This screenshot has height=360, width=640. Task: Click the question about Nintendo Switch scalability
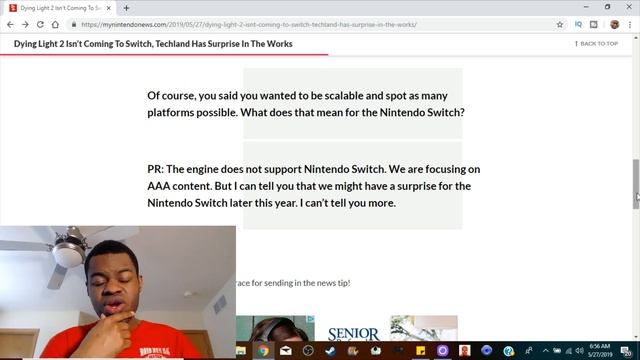pos(306,104)
